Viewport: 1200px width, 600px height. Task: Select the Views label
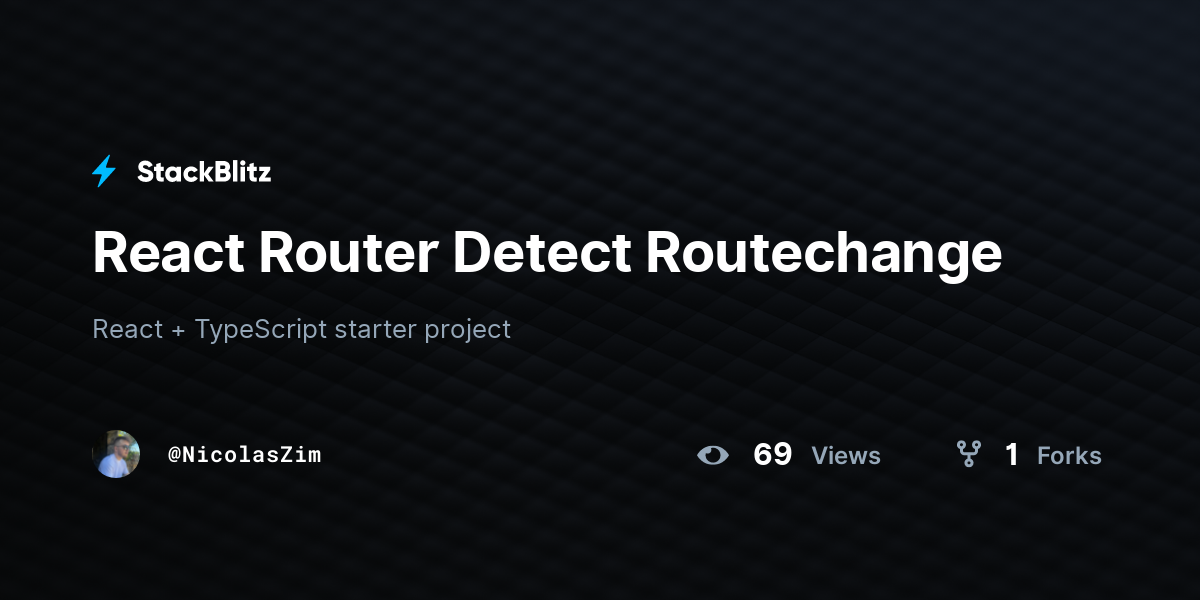[846, 456]
